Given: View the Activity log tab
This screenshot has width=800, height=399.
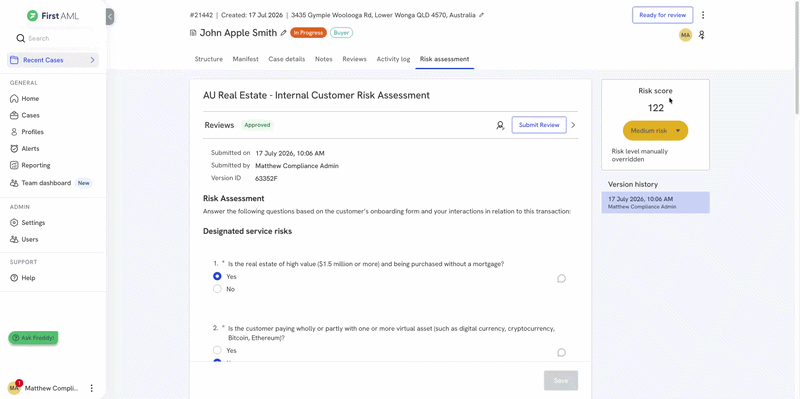Looking at the screenshot, I should pyautogui.click(x=393, y=59).
